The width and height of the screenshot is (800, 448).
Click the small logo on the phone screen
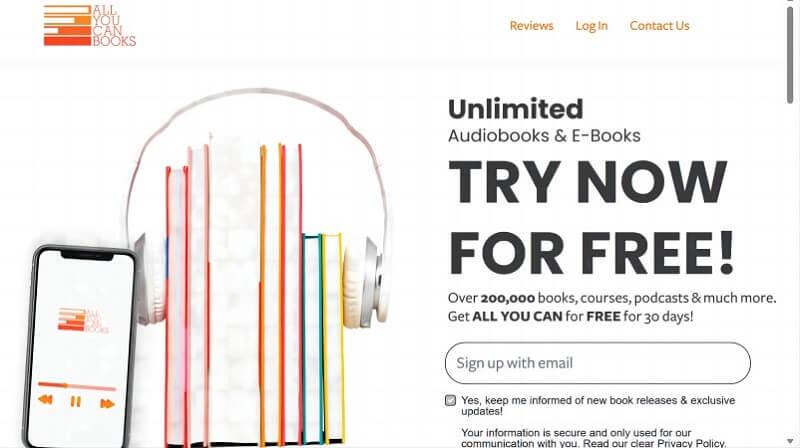tap(83, 320)
